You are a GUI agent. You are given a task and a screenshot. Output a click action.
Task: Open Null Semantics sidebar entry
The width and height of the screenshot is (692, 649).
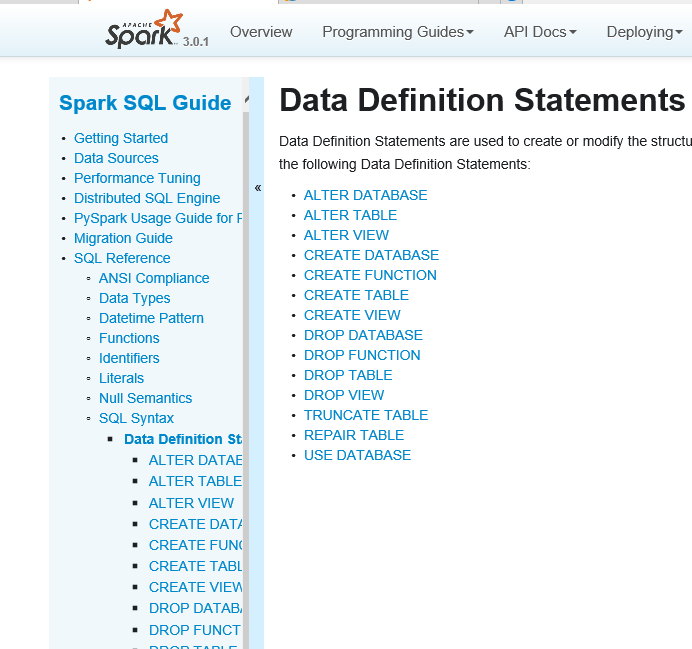point(146,398)
